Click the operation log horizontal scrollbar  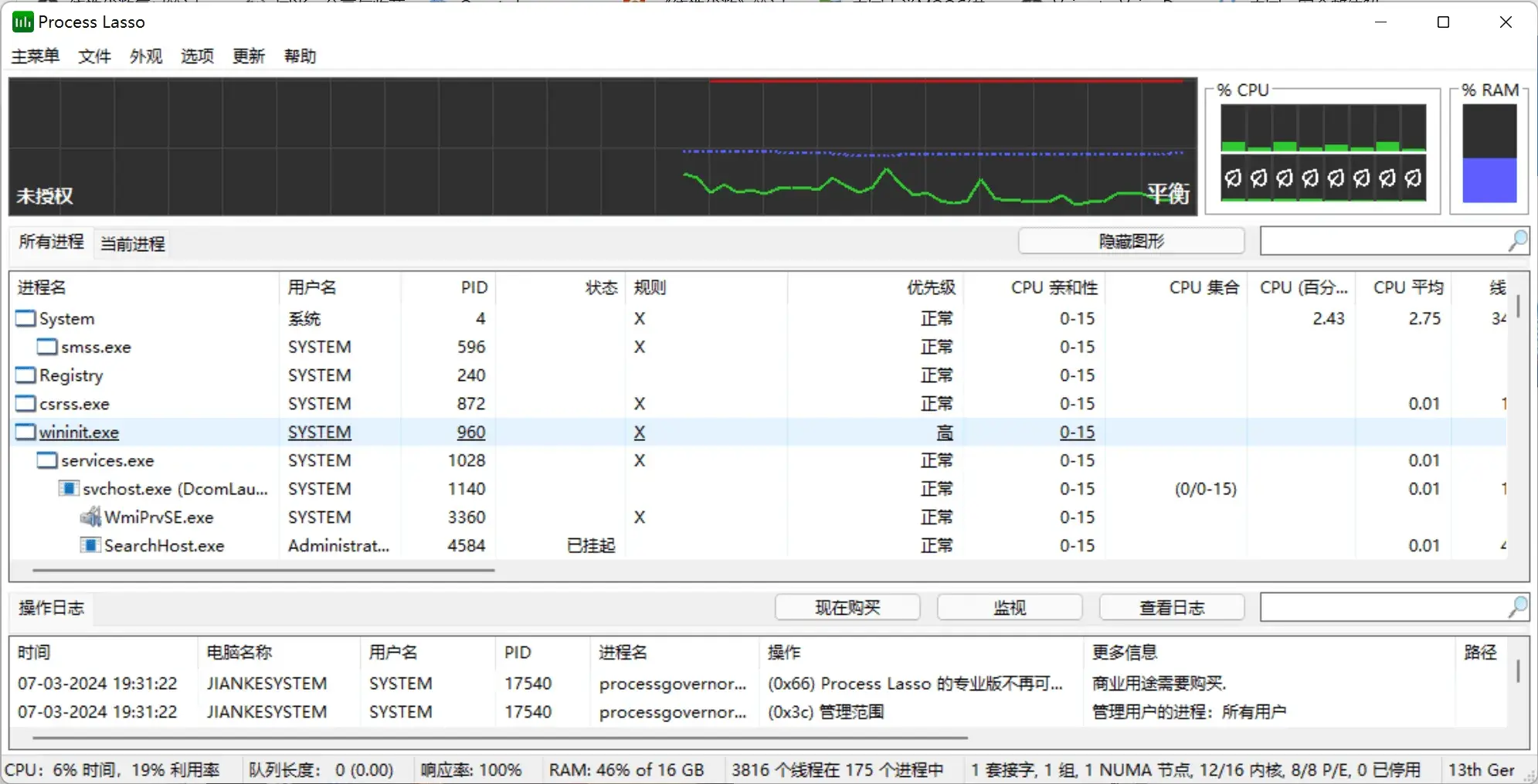tap(500, 738)
